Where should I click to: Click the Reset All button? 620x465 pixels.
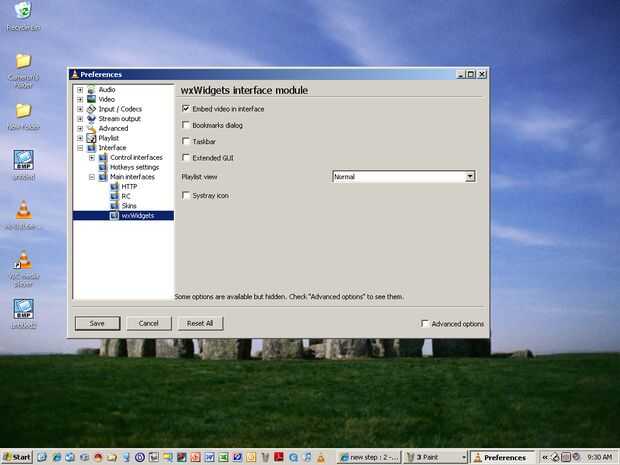point(200,323)
